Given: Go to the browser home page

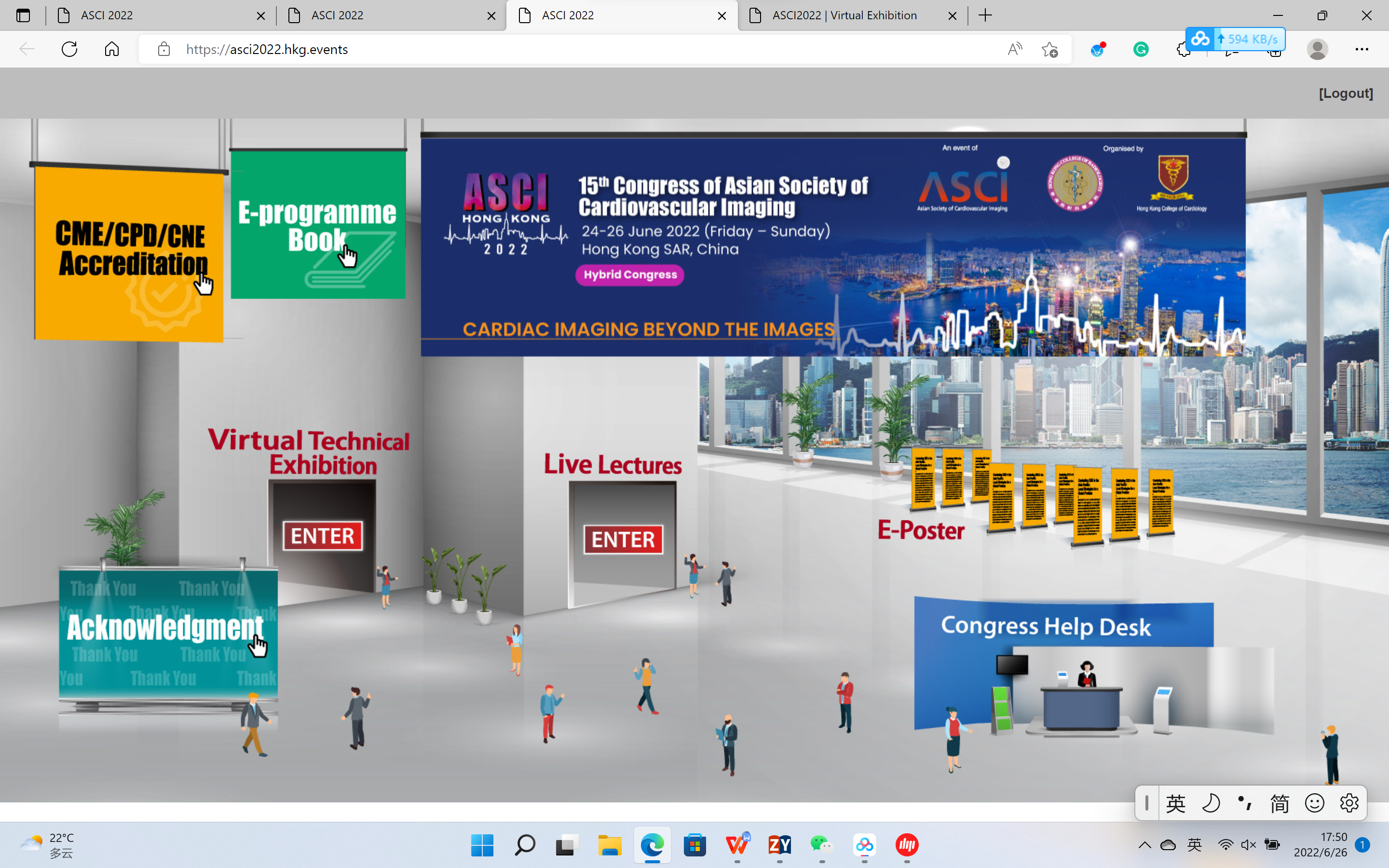Looking at the screenshot, I should pos(112,49).
